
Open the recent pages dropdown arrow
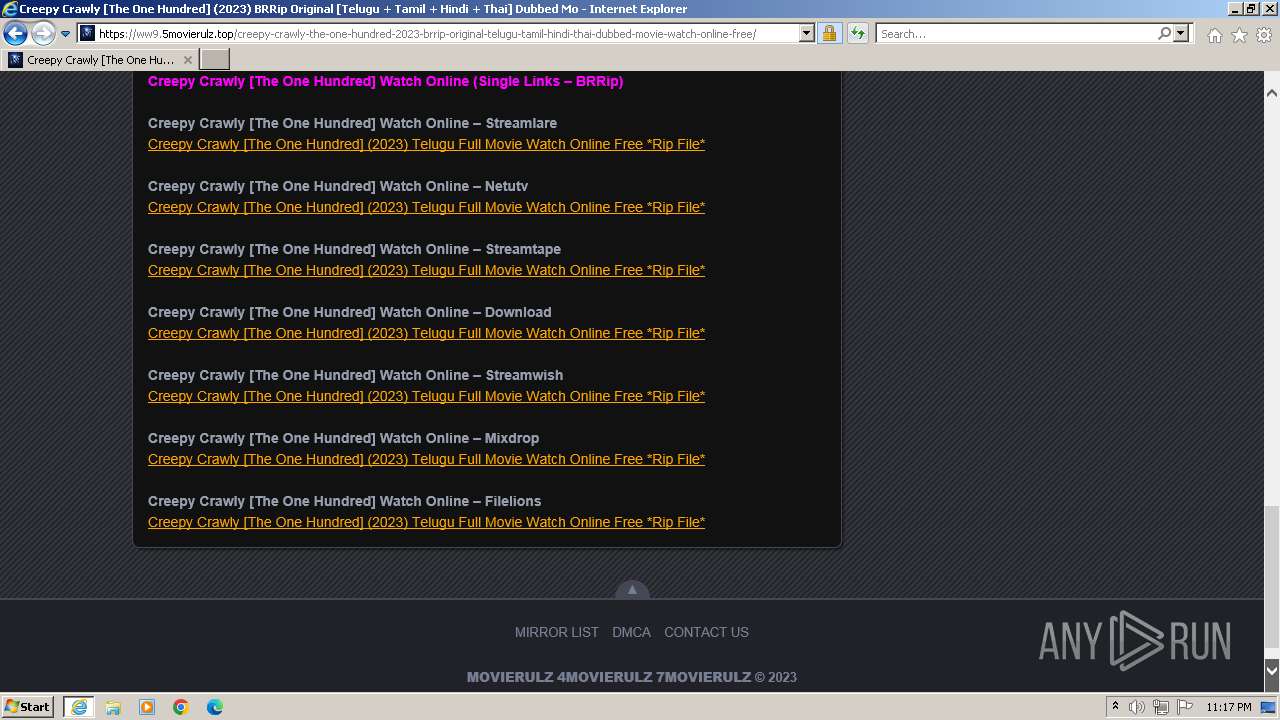[x=66, y=33]
